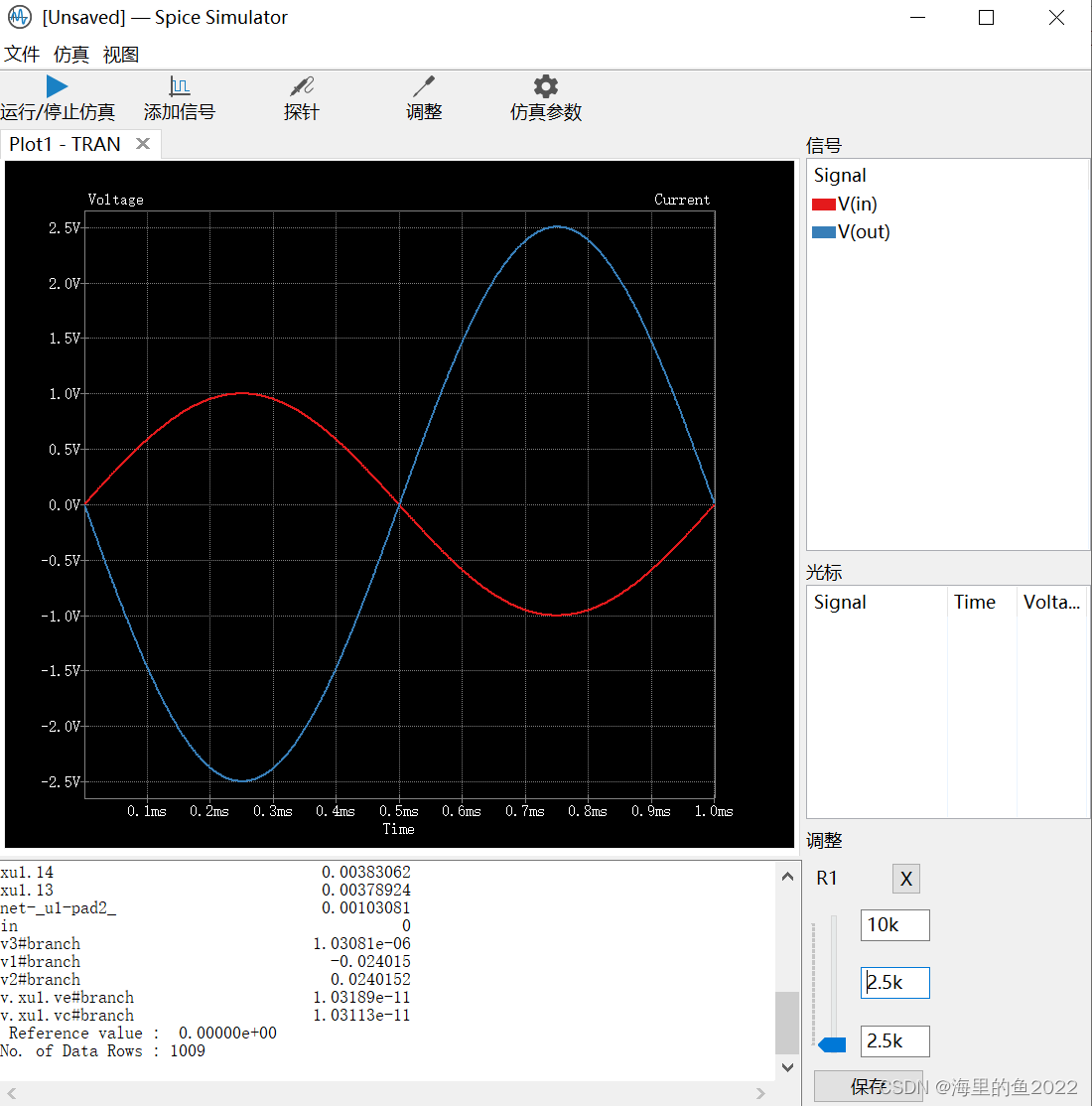Viewport: 1092px width, 1106px height.
Task: Select the Tune (调整) screwdriver icon
Action: click(x=424, y=87)
